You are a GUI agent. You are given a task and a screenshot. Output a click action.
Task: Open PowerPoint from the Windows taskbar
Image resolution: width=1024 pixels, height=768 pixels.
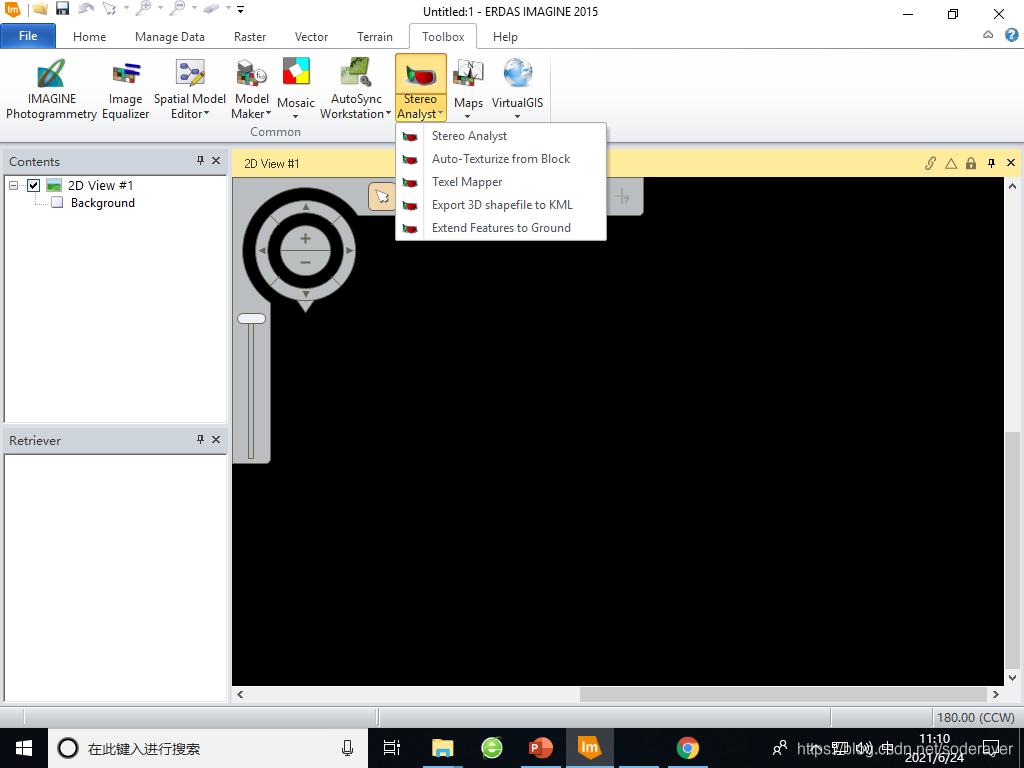click(540, 748)
